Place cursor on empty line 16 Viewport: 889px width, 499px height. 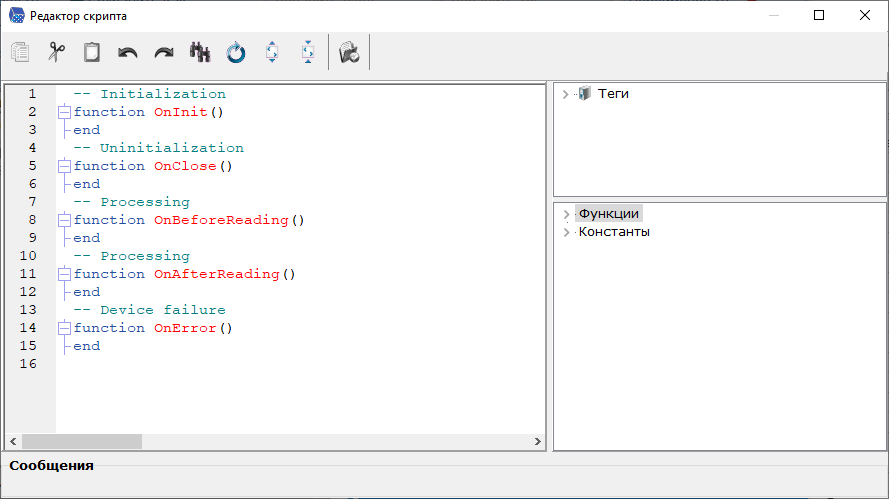[200, 364]
